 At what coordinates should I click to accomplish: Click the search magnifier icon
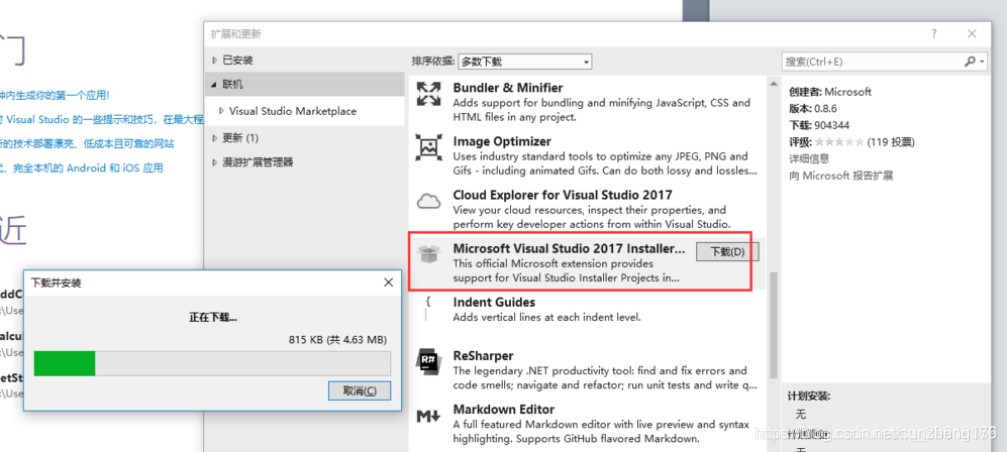tap(970, 61)
